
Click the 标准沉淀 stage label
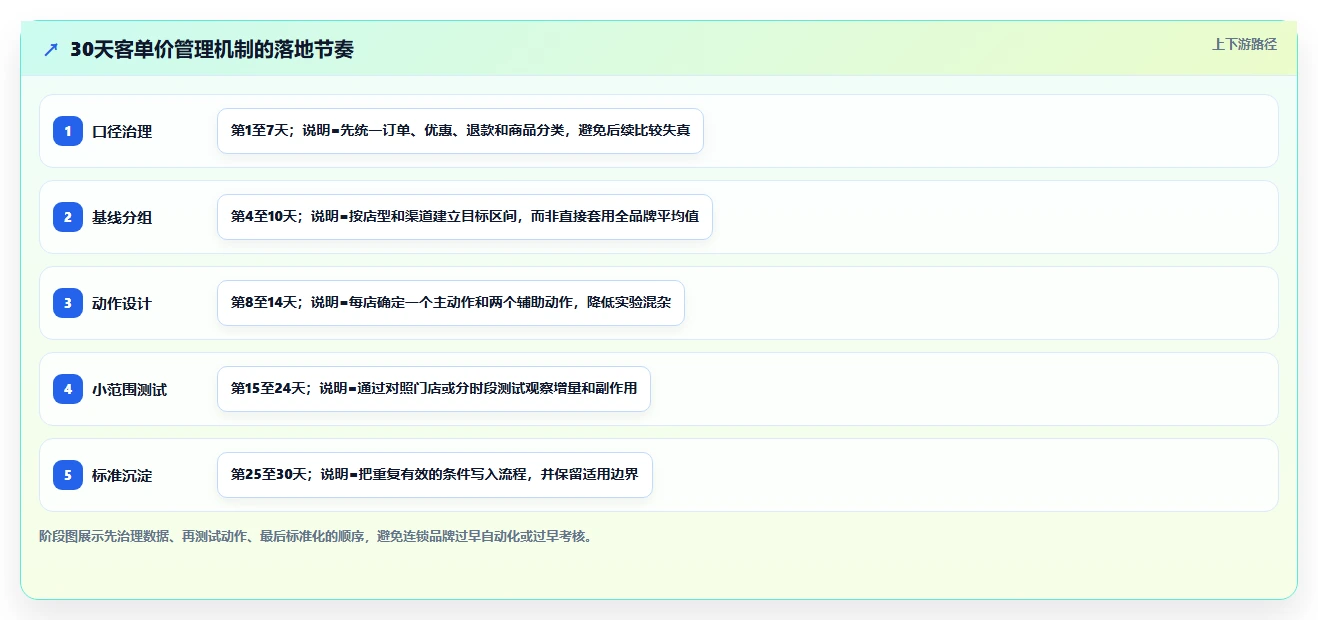122,475
